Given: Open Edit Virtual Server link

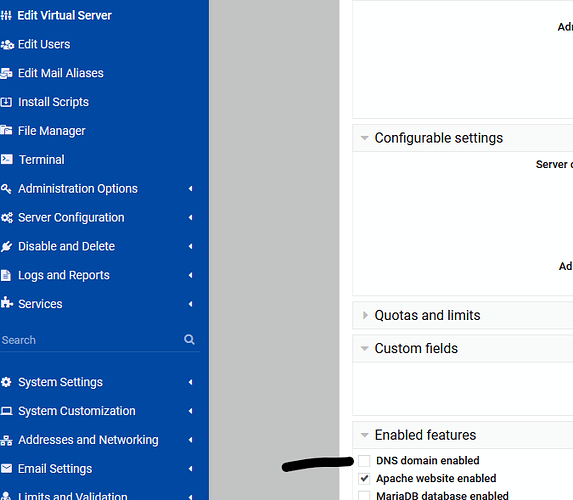Looking at the screenshot, I should [x=64, y=15].
